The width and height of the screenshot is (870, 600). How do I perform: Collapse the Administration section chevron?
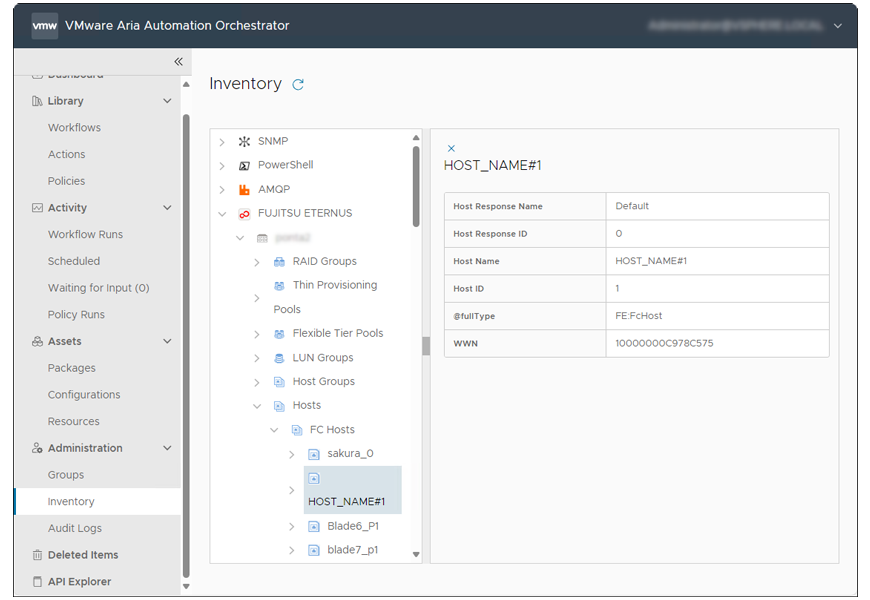tap(167, 448)
